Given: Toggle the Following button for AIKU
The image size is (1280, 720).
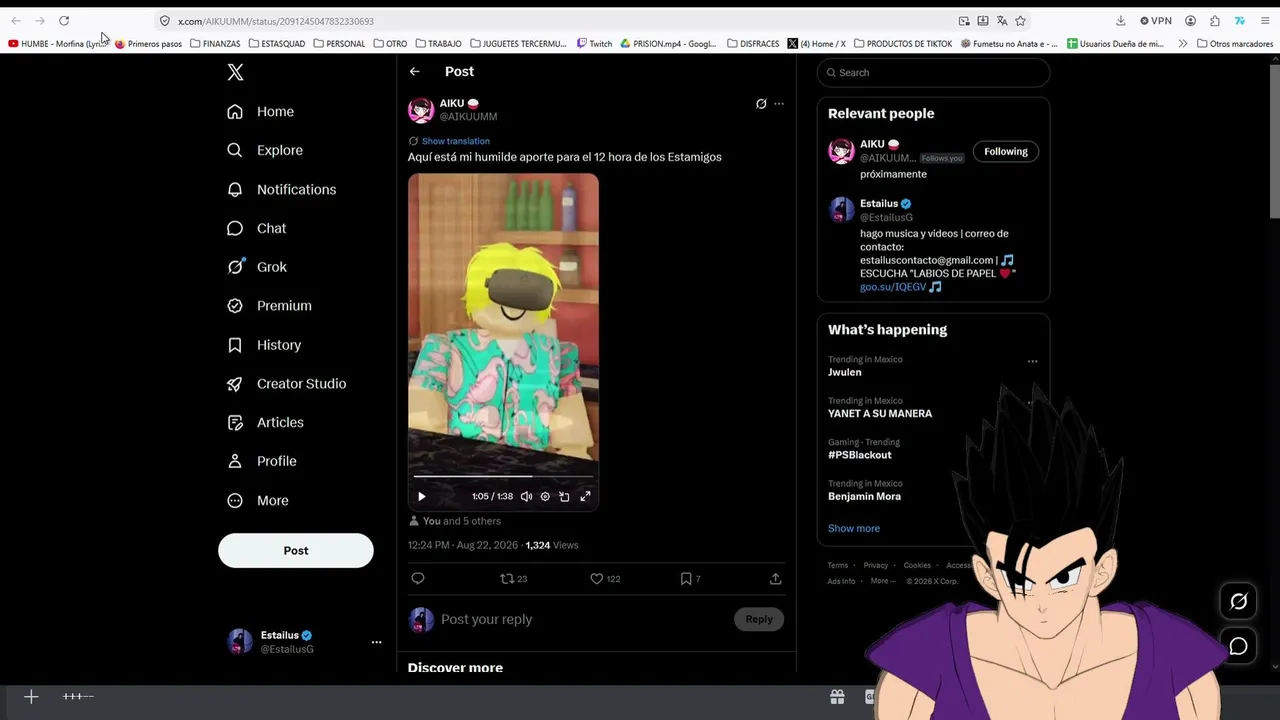Looking at the screenshot, I should click(x=1006, y=152).
